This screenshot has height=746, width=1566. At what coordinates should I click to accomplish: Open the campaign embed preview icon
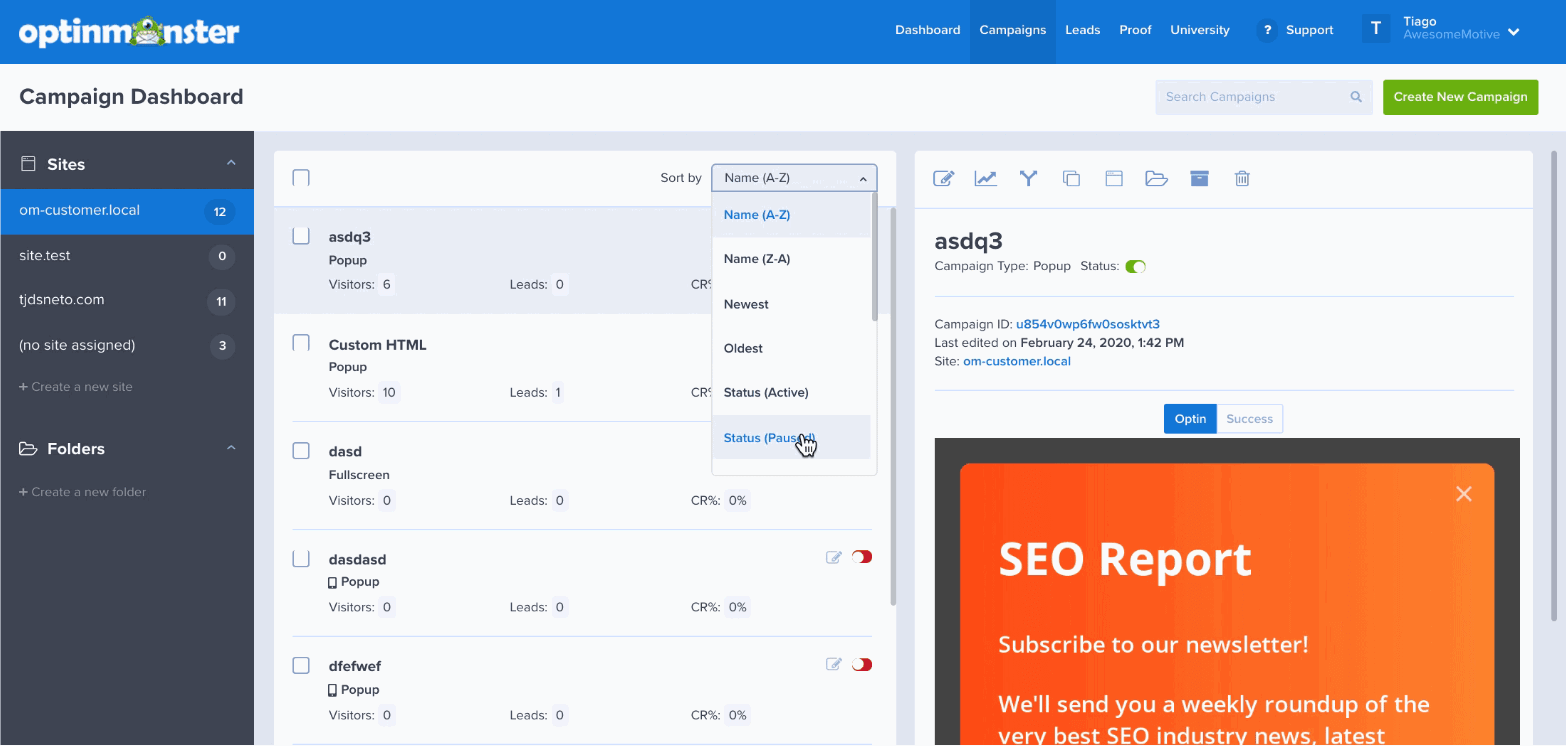point(1114,178)
